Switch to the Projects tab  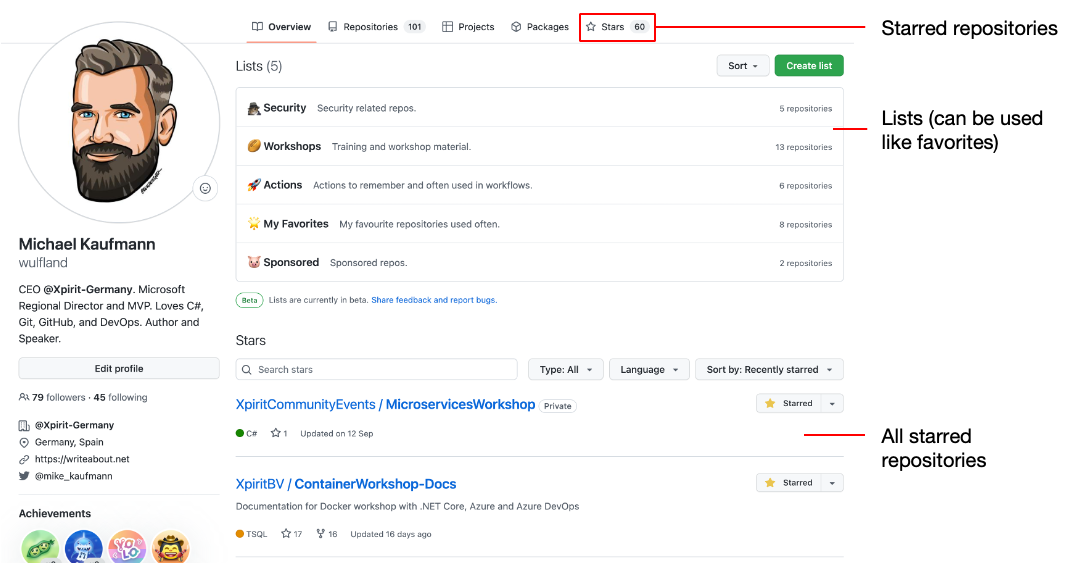468,27
